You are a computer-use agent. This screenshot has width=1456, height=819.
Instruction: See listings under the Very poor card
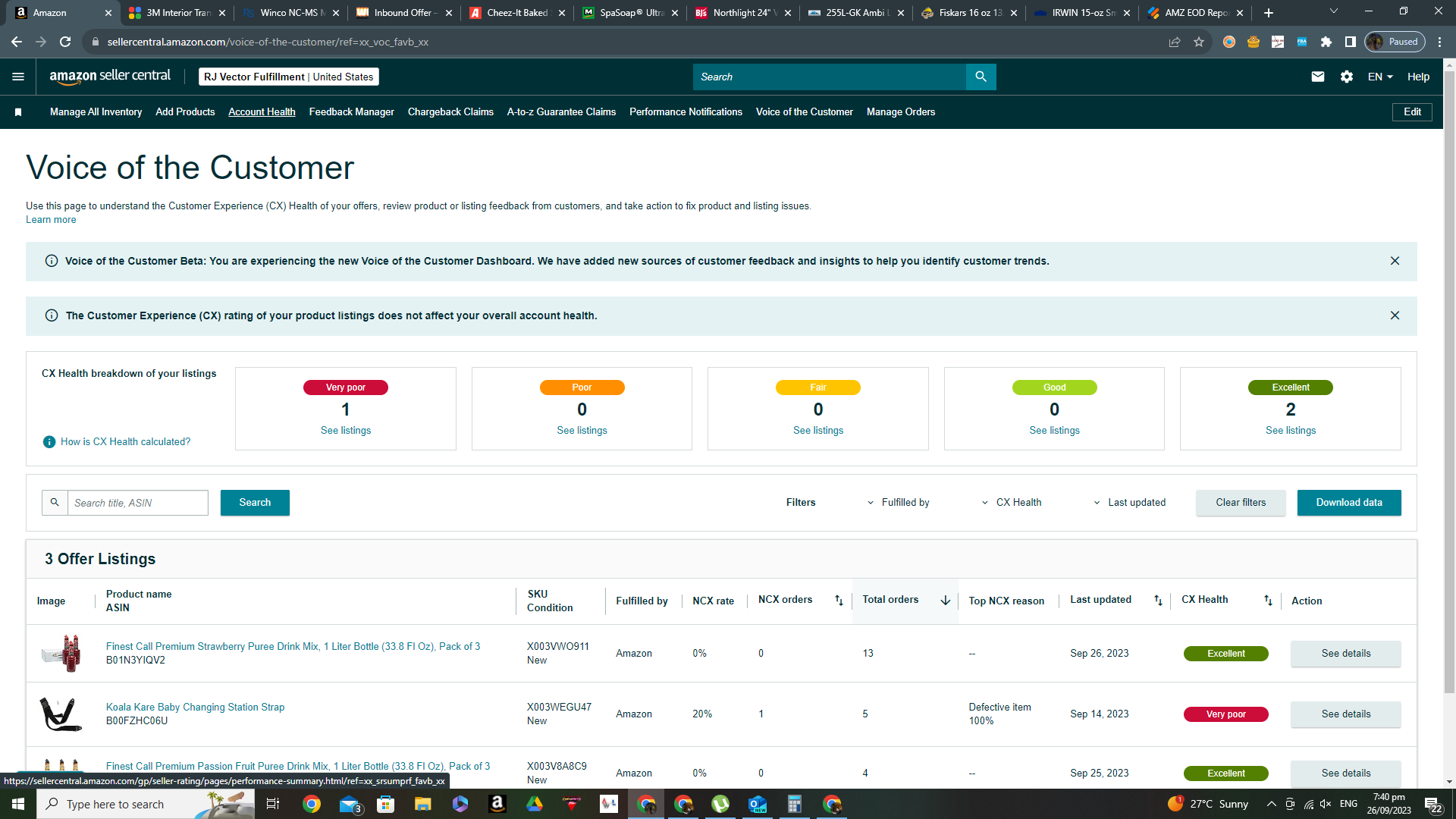tap(346, 431)
